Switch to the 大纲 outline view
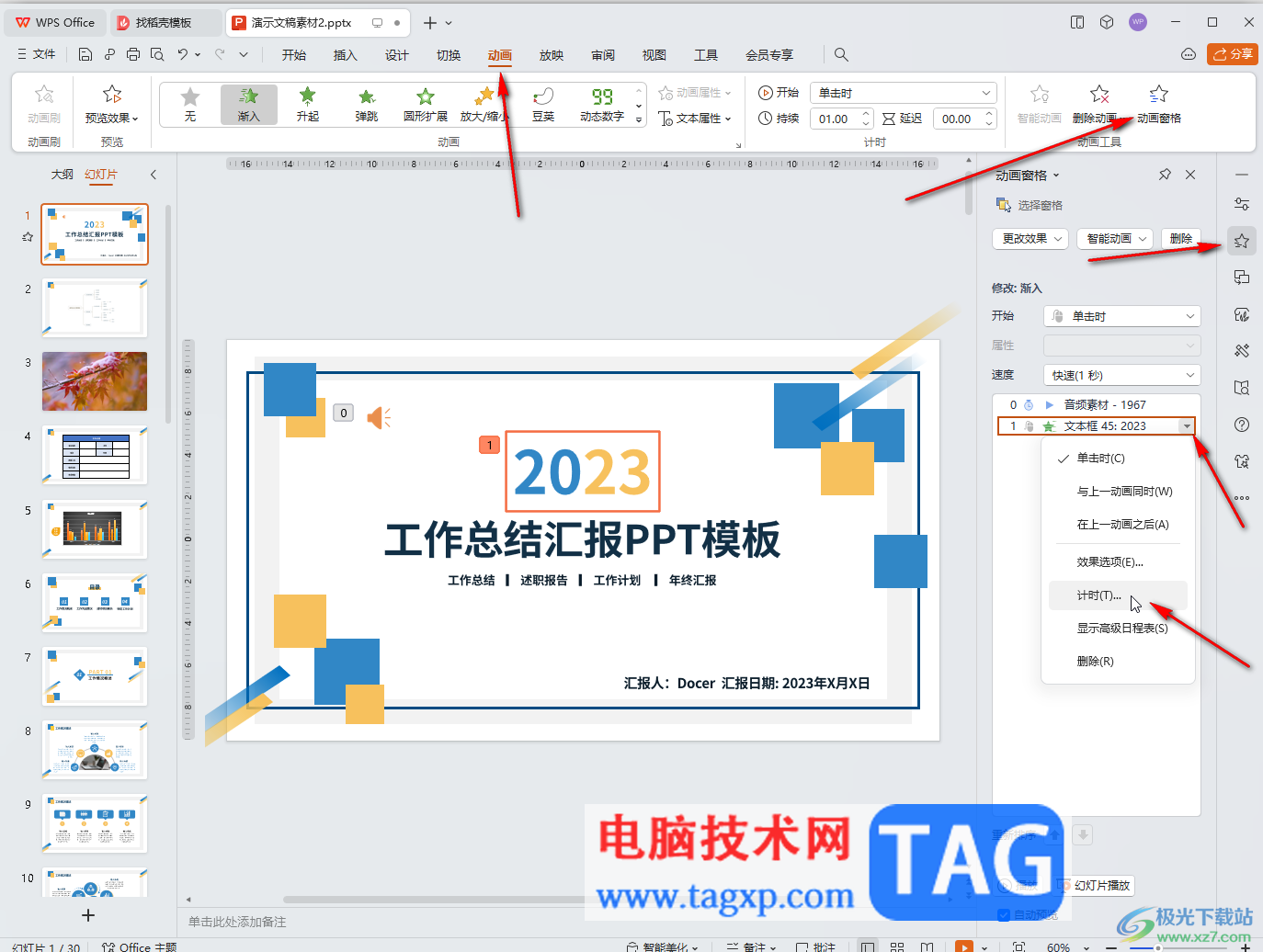Image resolution: width=1263 pixels, height=952 pixels. (62, 175)
